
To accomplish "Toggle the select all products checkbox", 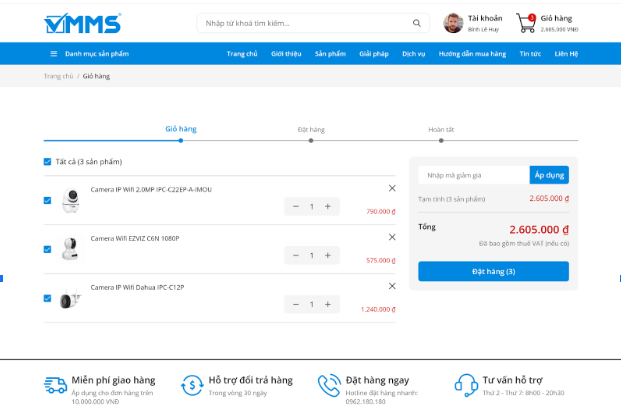I will point(47,162).
